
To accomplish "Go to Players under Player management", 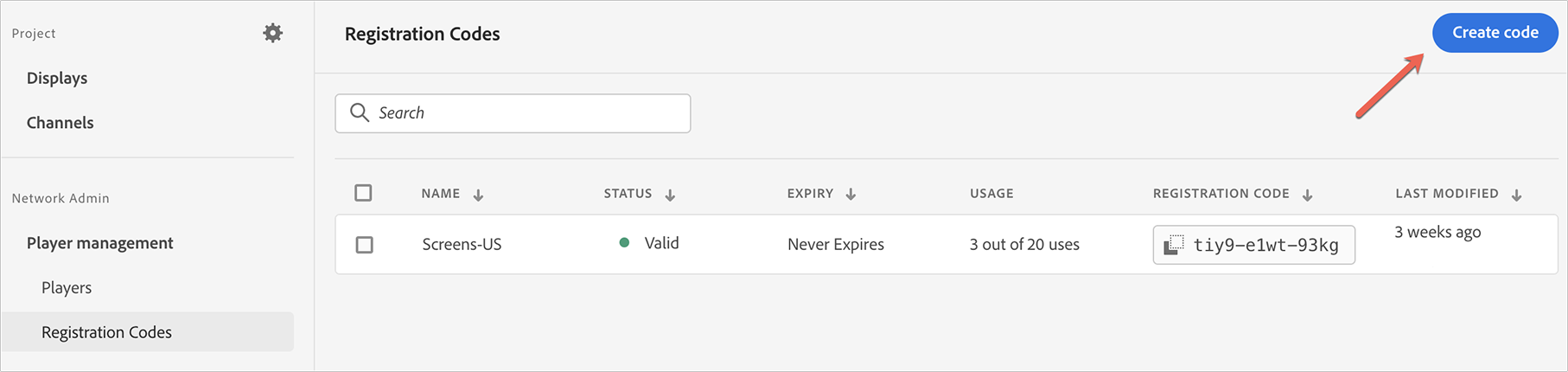I will [67, 287].
